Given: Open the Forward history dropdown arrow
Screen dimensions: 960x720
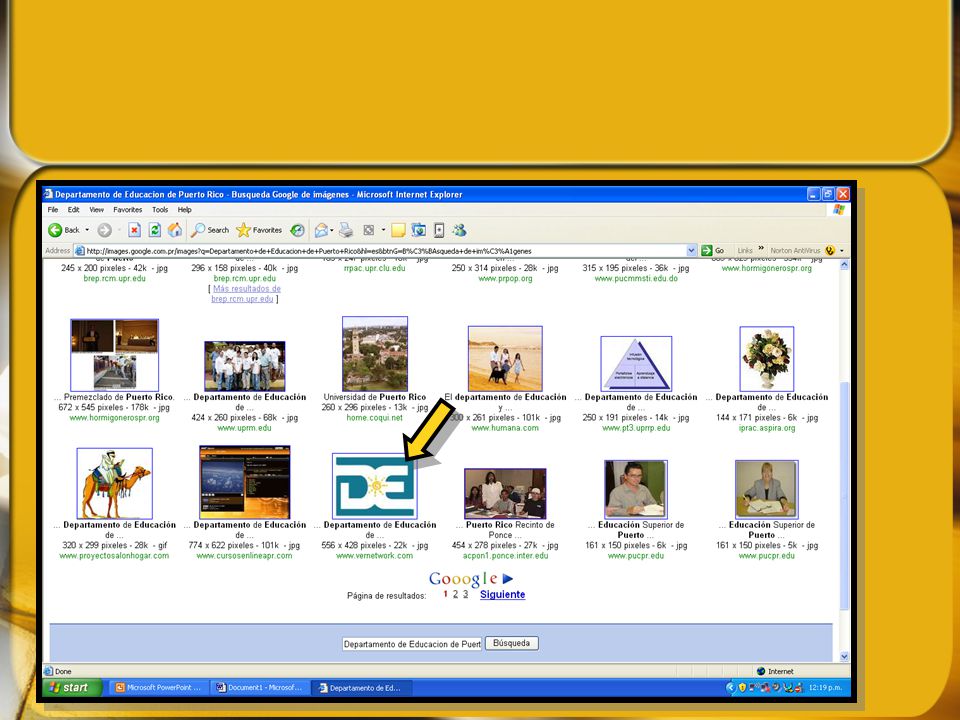Looking at the screenshot, I should click(119, 230).
